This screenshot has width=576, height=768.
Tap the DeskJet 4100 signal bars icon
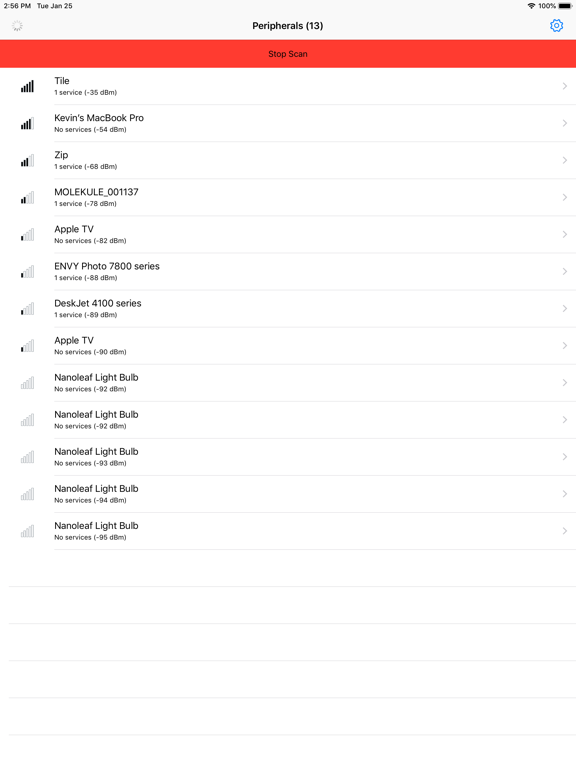(27, 309)
